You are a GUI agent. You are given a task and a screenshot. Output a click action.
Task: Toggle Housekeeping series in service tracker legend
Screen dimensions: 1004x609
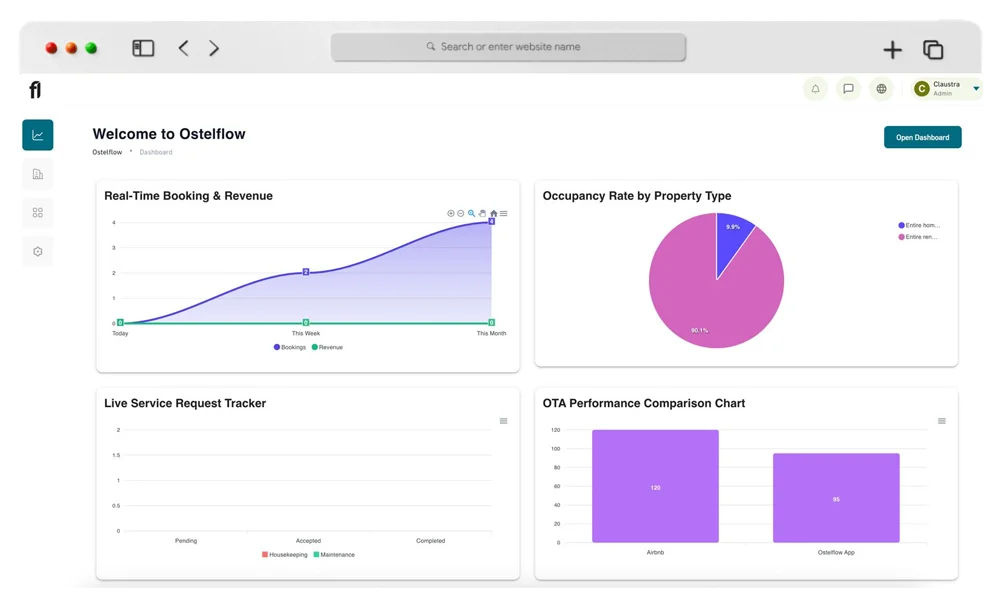click(285, 554)
